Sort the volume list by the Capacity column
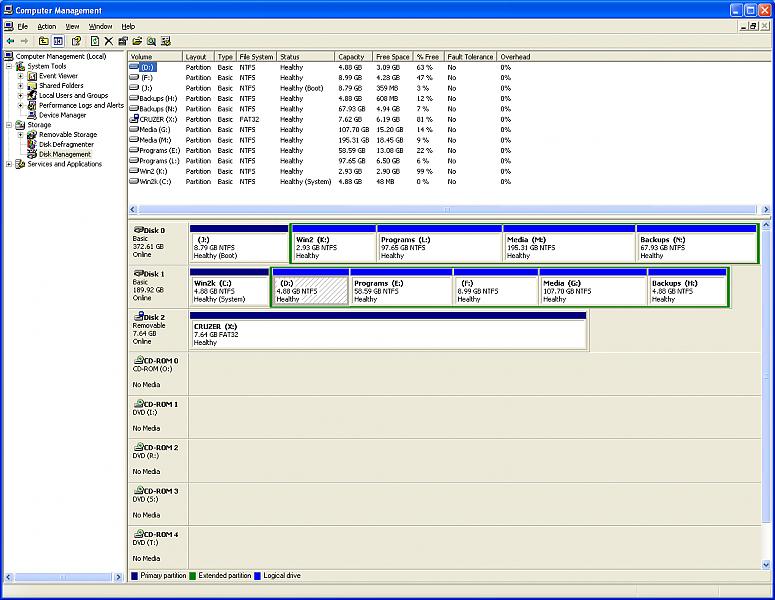775x600 pixels. pyautogui.click(x=351, y=57)
